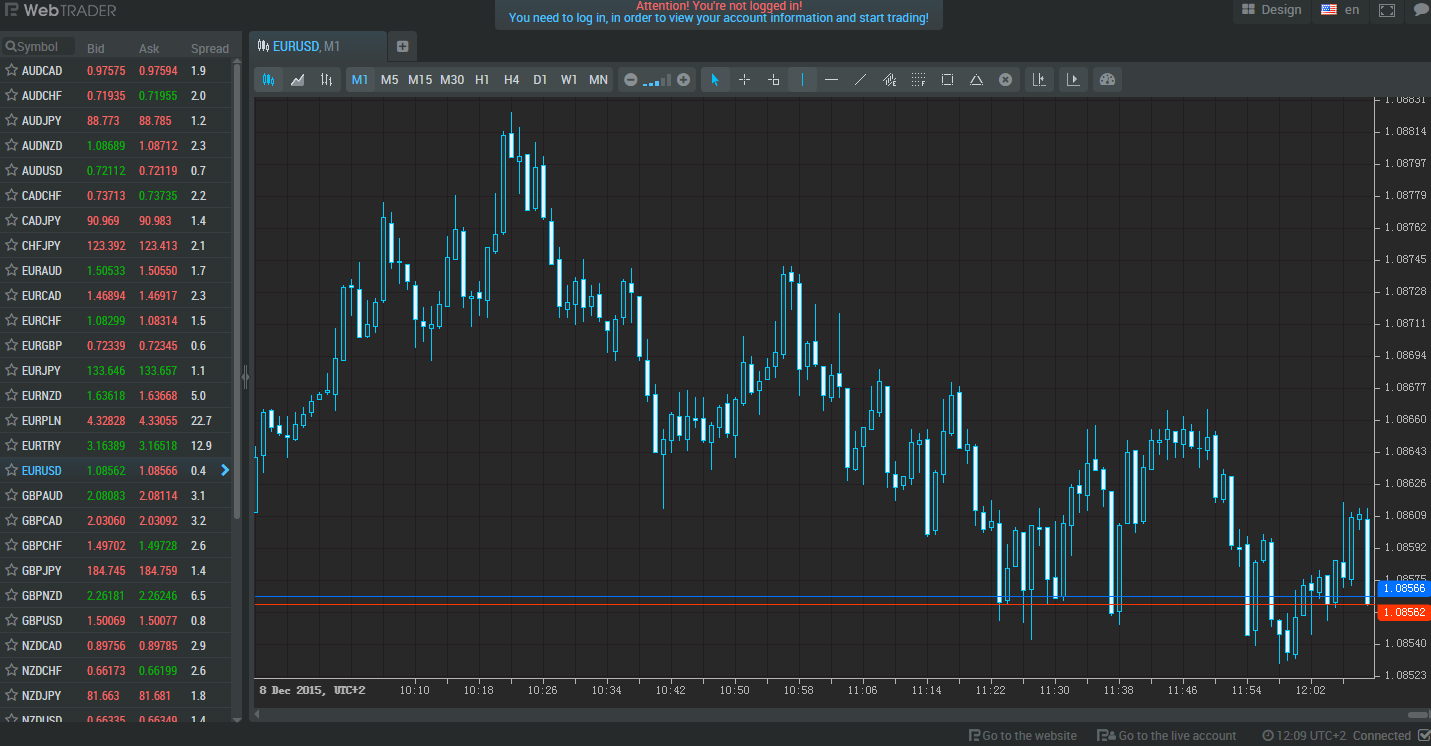The image size is (1431, 746).
Task: Select M5 timeframe
Action: tap(389, 80)
